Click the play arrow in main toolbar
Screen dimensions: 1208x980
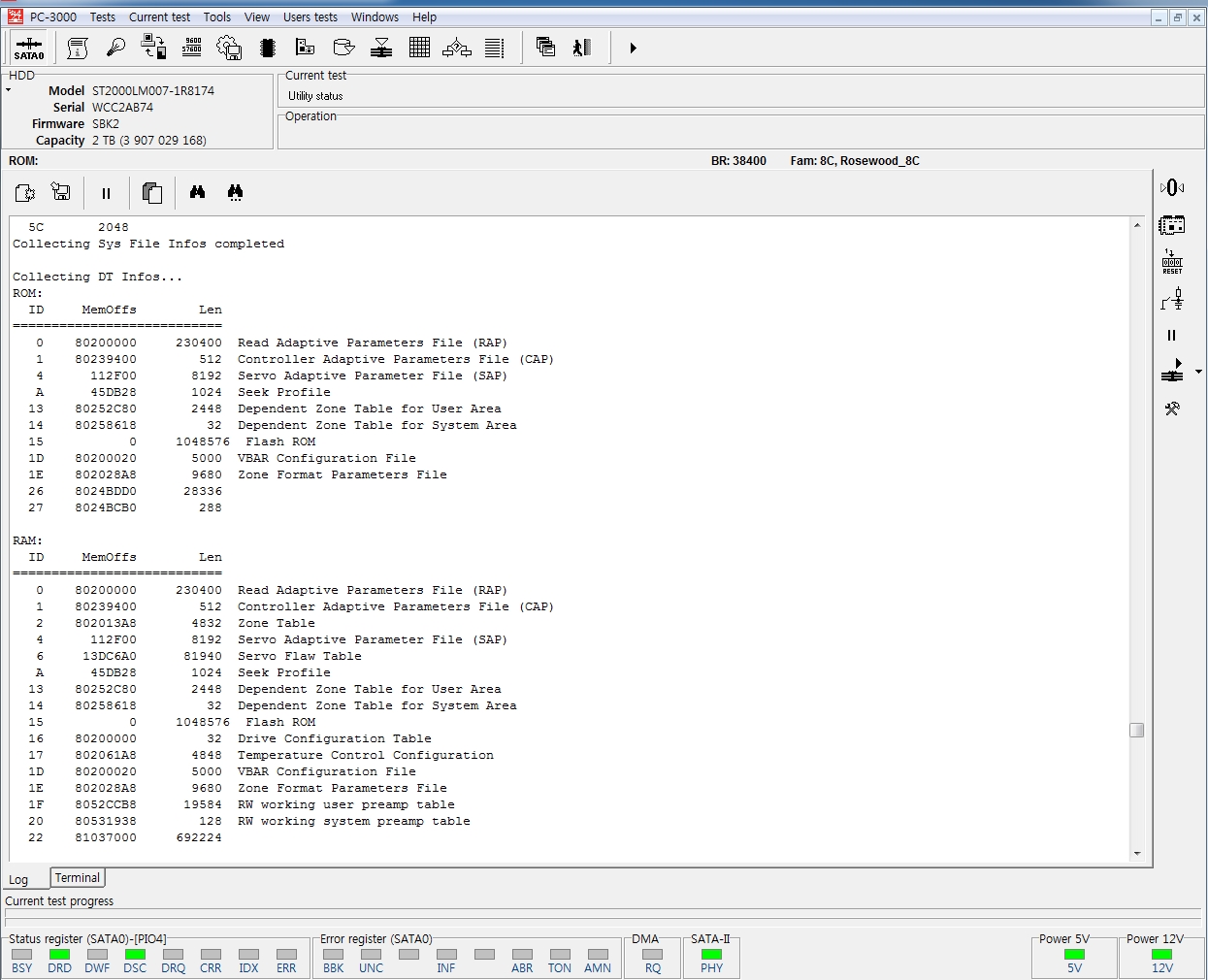click(633, 48)
